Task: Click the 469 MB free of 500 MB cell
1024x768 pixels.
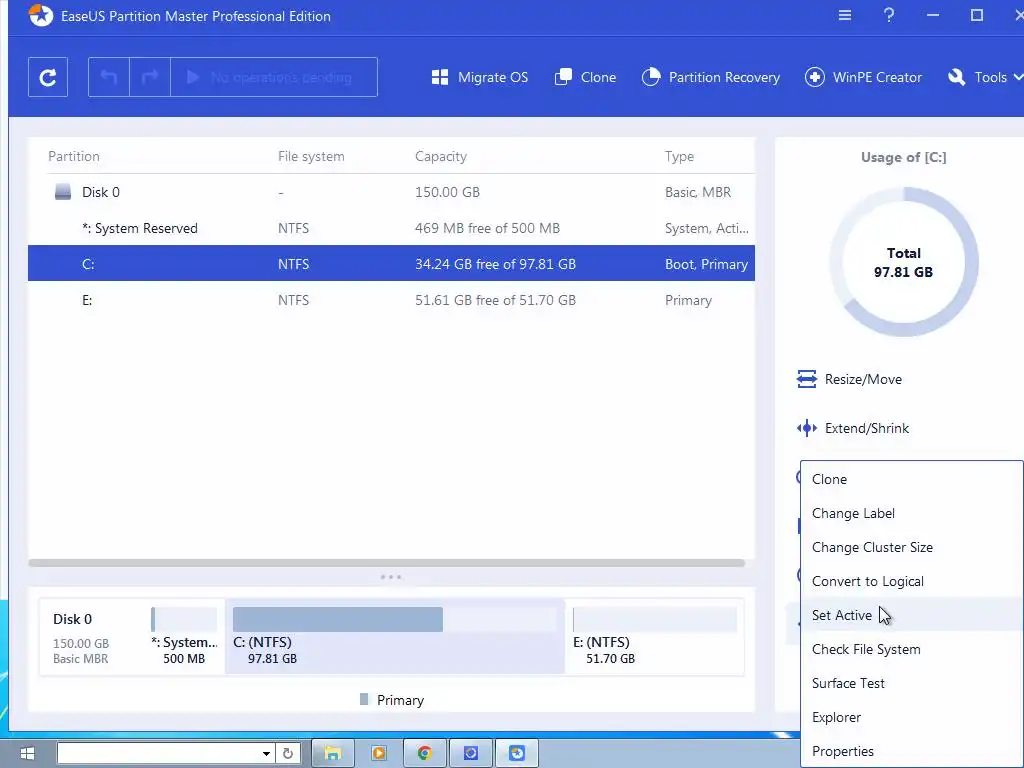Action: pos(487,228)
